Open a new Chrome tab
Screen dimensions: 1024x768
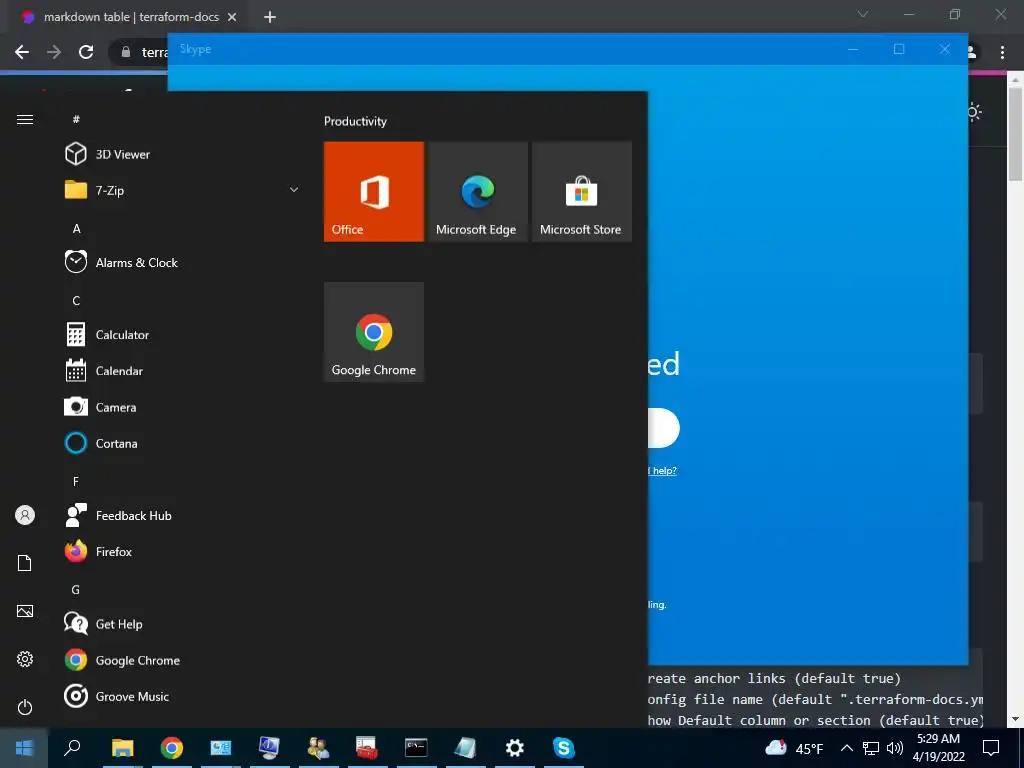click(270, 17)
